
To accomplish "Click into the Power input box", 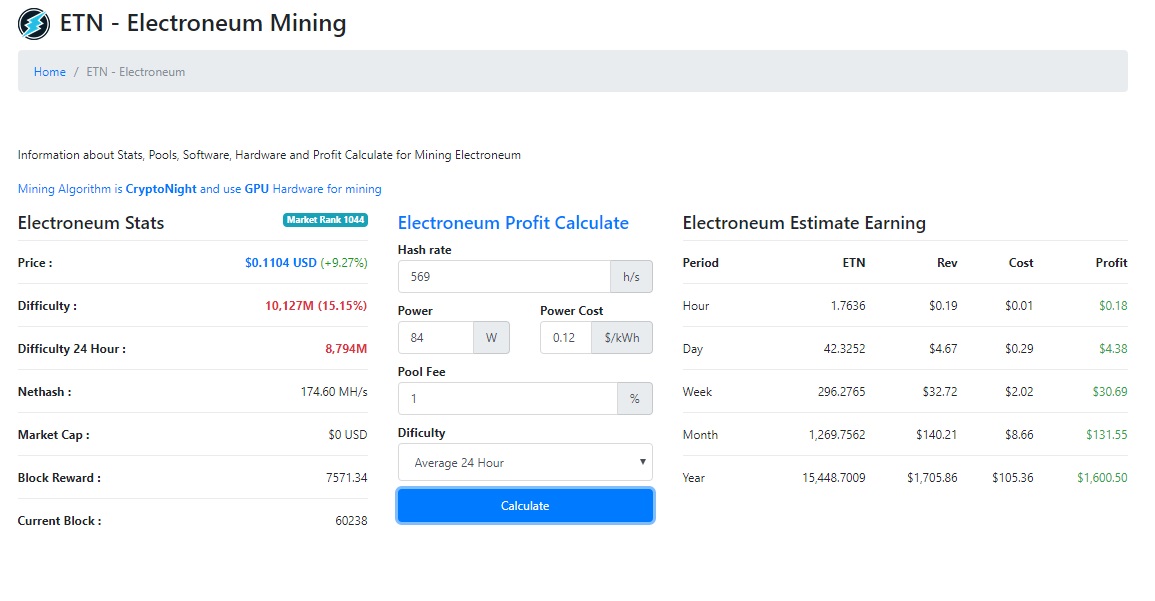I will tap(435, 338).
